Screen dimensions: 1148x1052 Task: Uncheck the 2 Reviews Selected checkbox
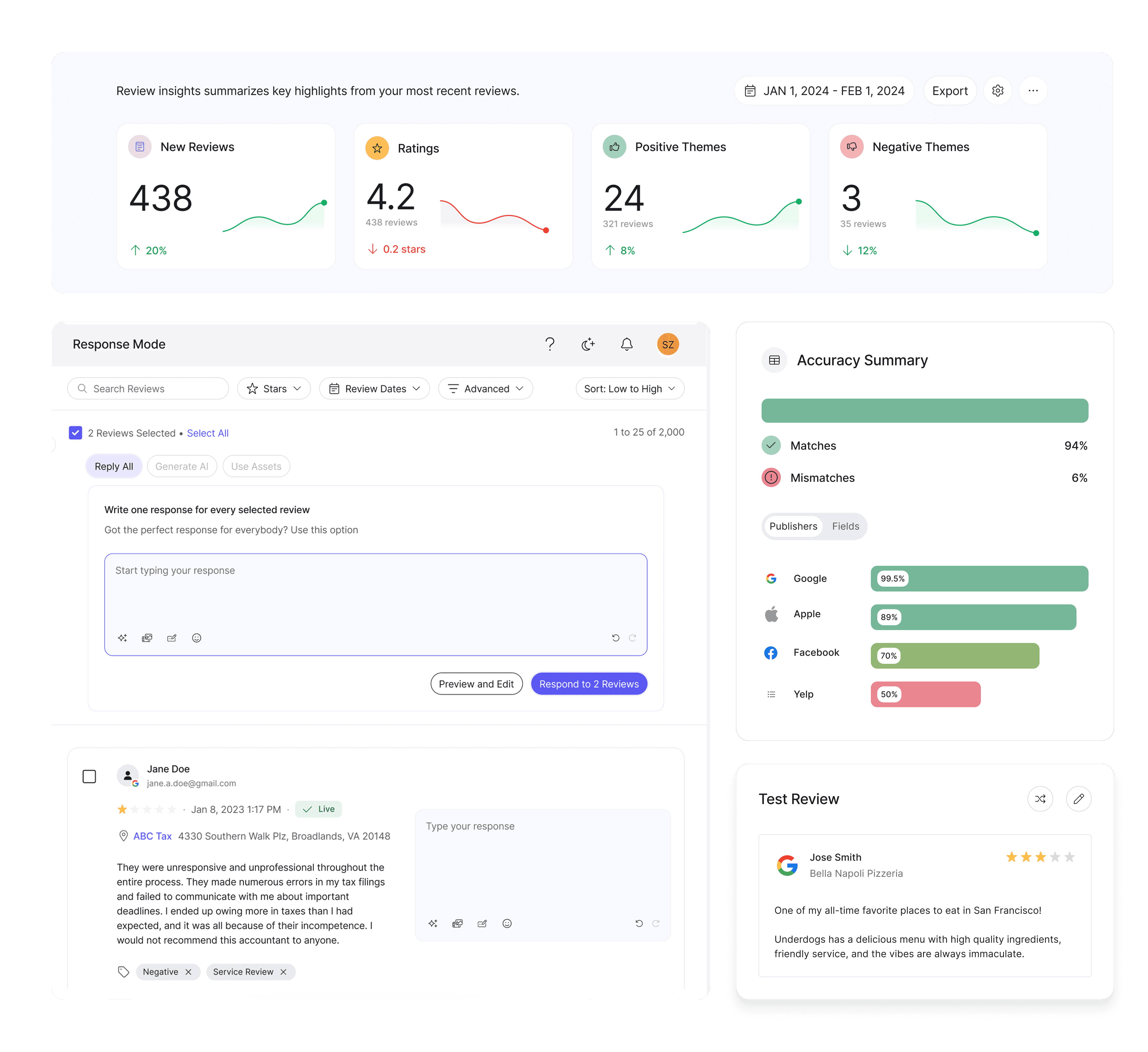[76, 433]
